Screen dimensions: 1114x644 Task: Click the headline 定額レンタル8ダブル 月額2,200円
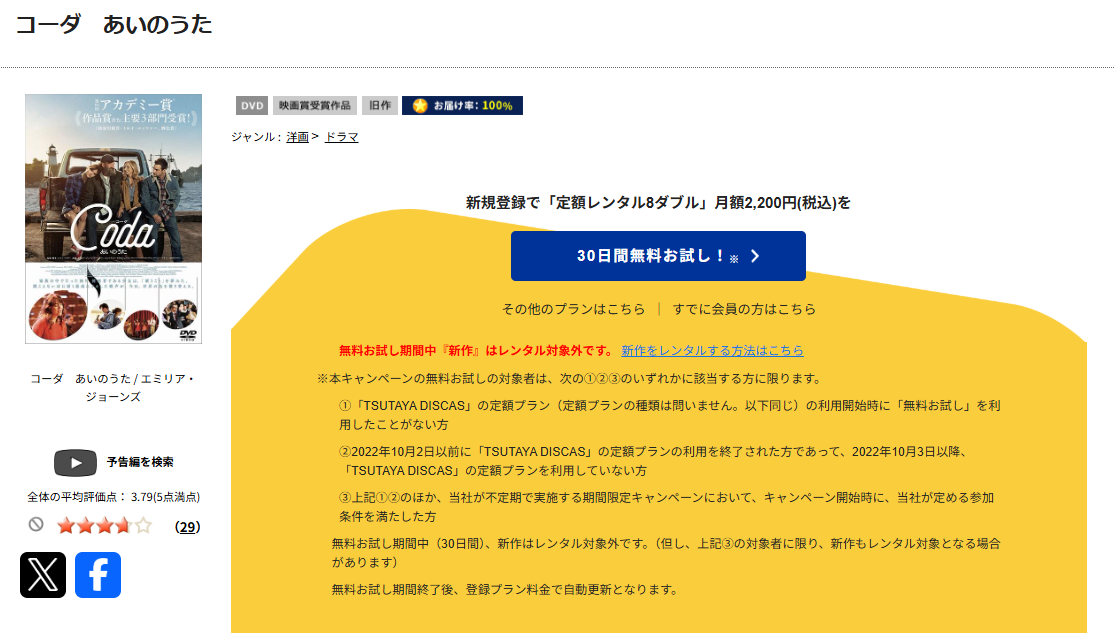click(658, 203)
